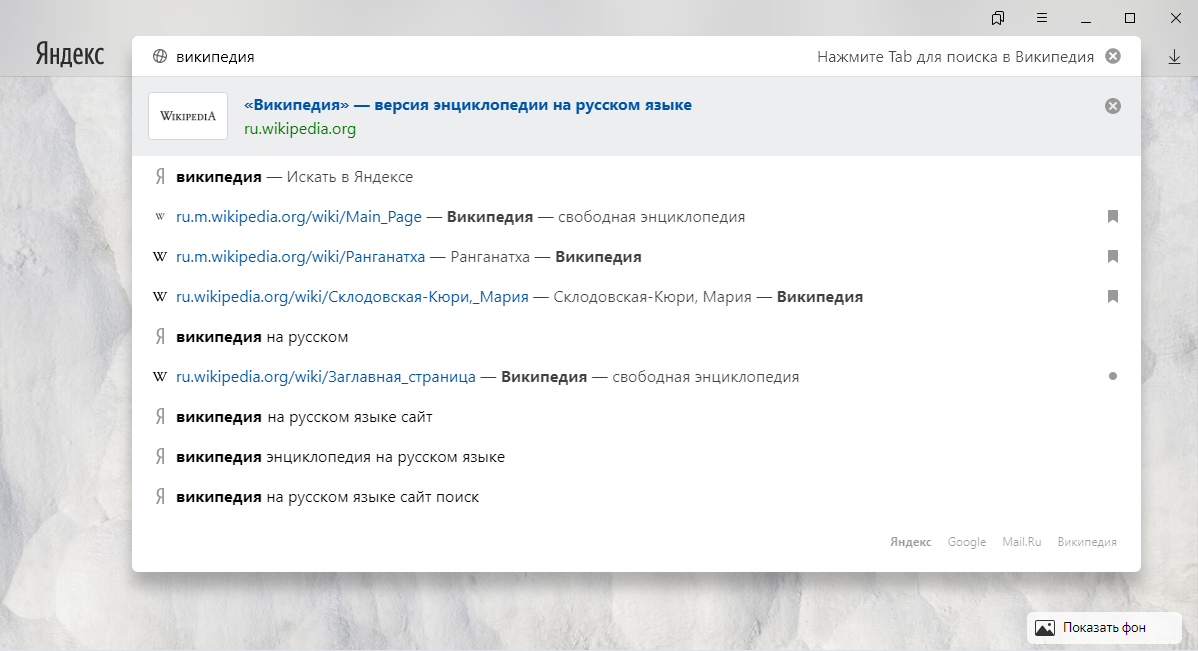Open ru.m.wikipedia.org/wiki/Ранганатха suggestion

(x=636, y=257)
